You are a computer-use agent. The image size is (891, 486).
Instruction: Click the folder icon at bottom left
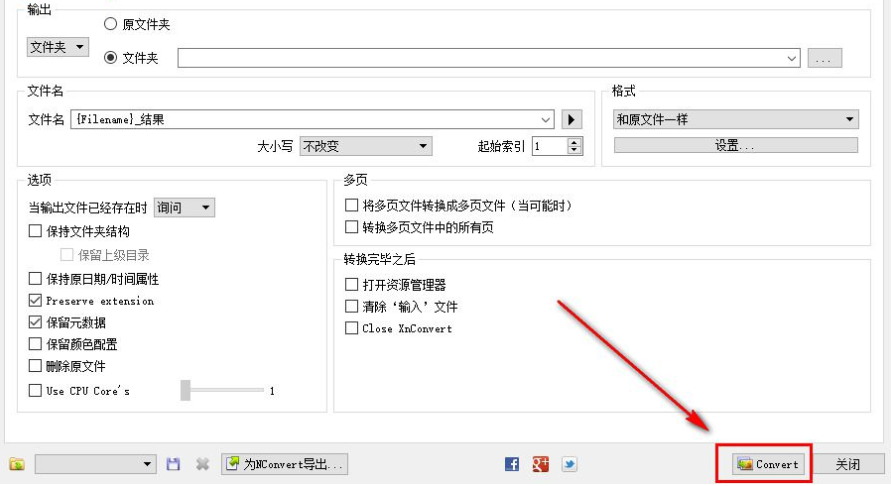point(17,464)
